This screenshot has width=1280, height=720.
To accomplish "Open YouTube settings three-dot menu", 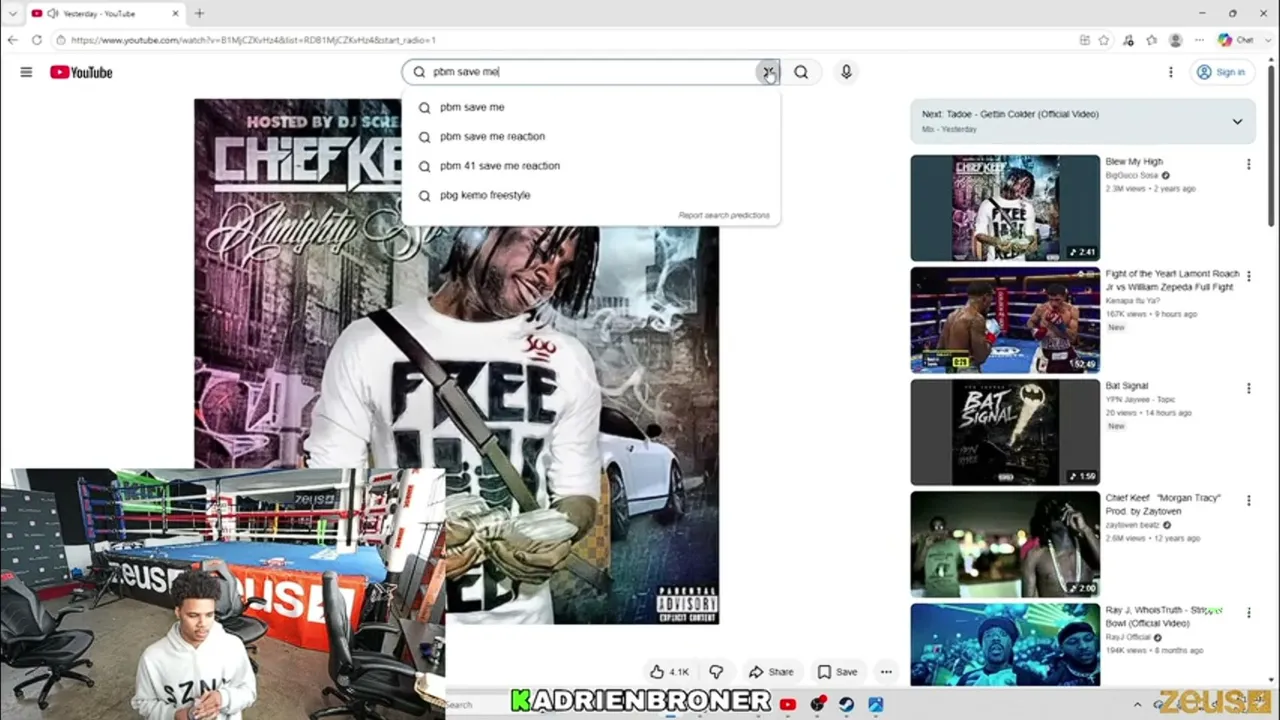I will [x=1170, y=72].
